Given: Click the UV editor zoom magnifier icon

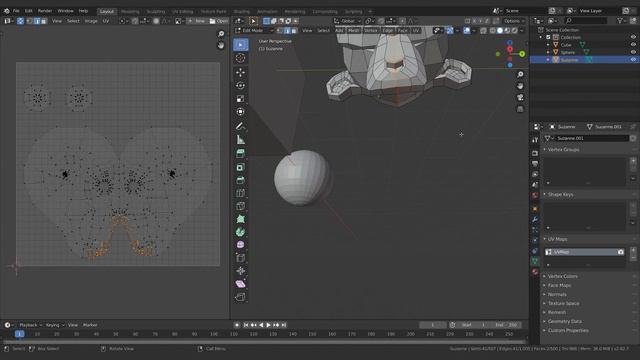Looking at the screenshot, I should pyautogui.click(x=221, y=34).
